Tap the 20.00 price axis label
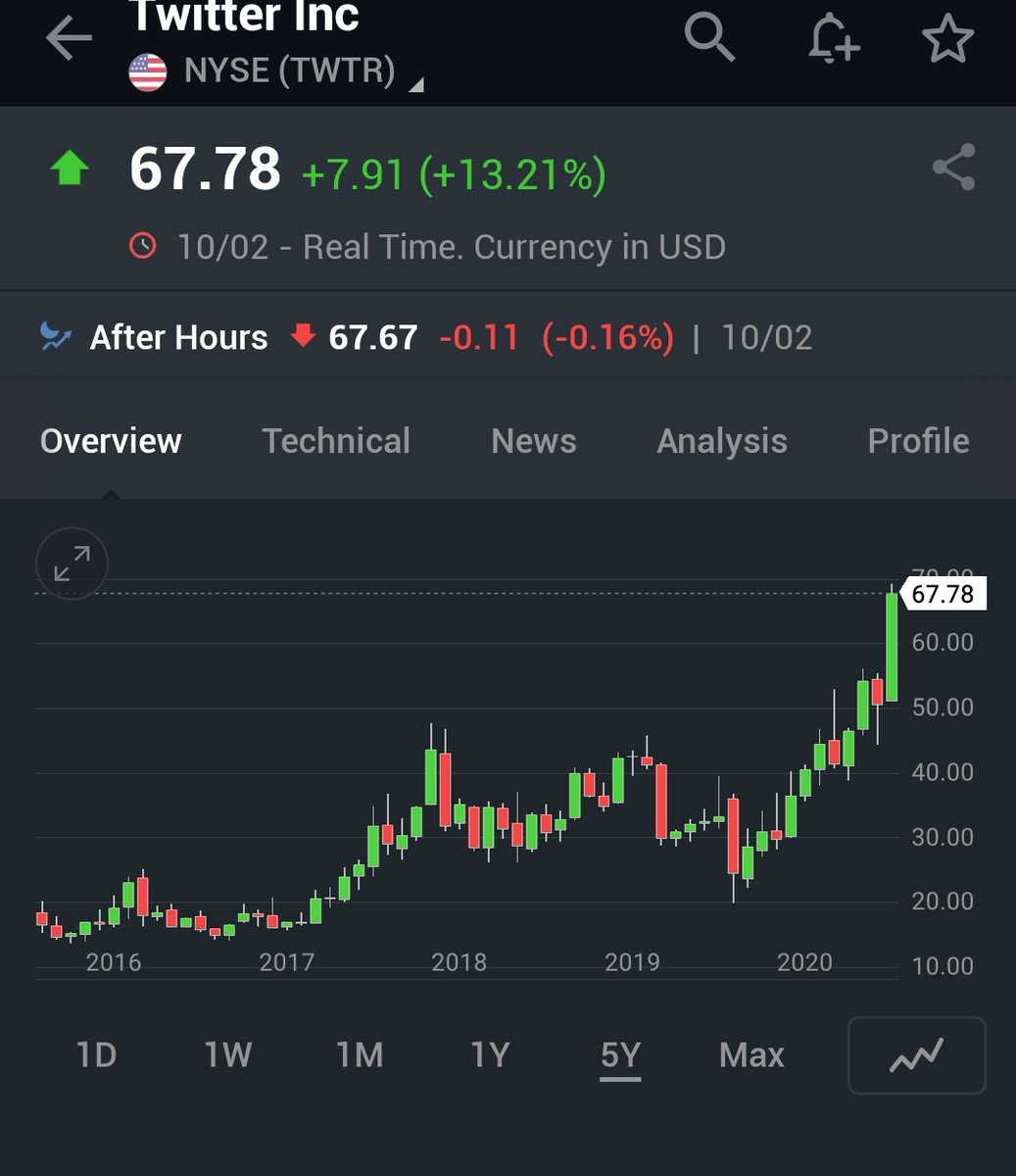 pyautogui.click(x=943, y=901)
